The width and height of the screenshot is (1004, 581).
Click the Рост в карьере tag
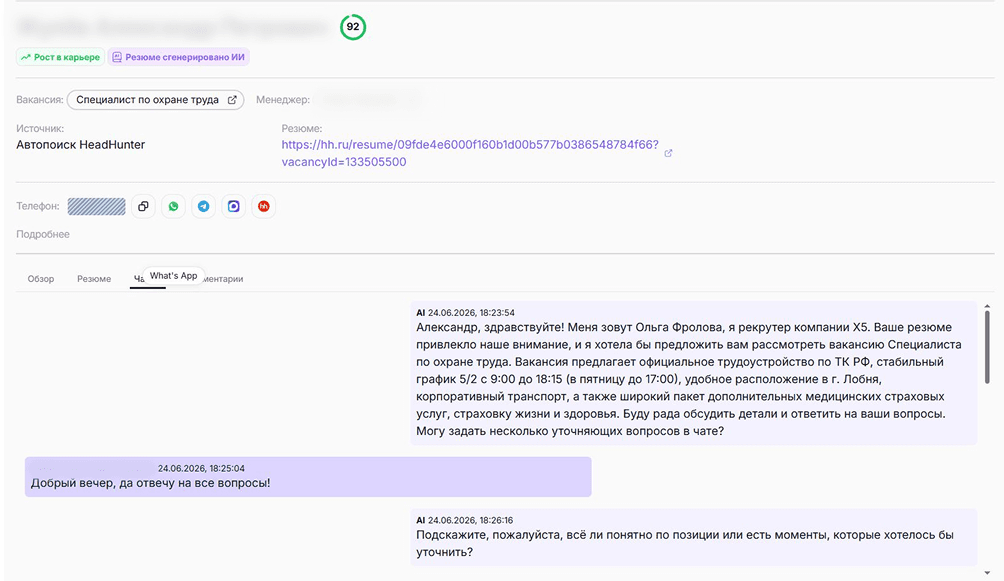click(60, 57)
